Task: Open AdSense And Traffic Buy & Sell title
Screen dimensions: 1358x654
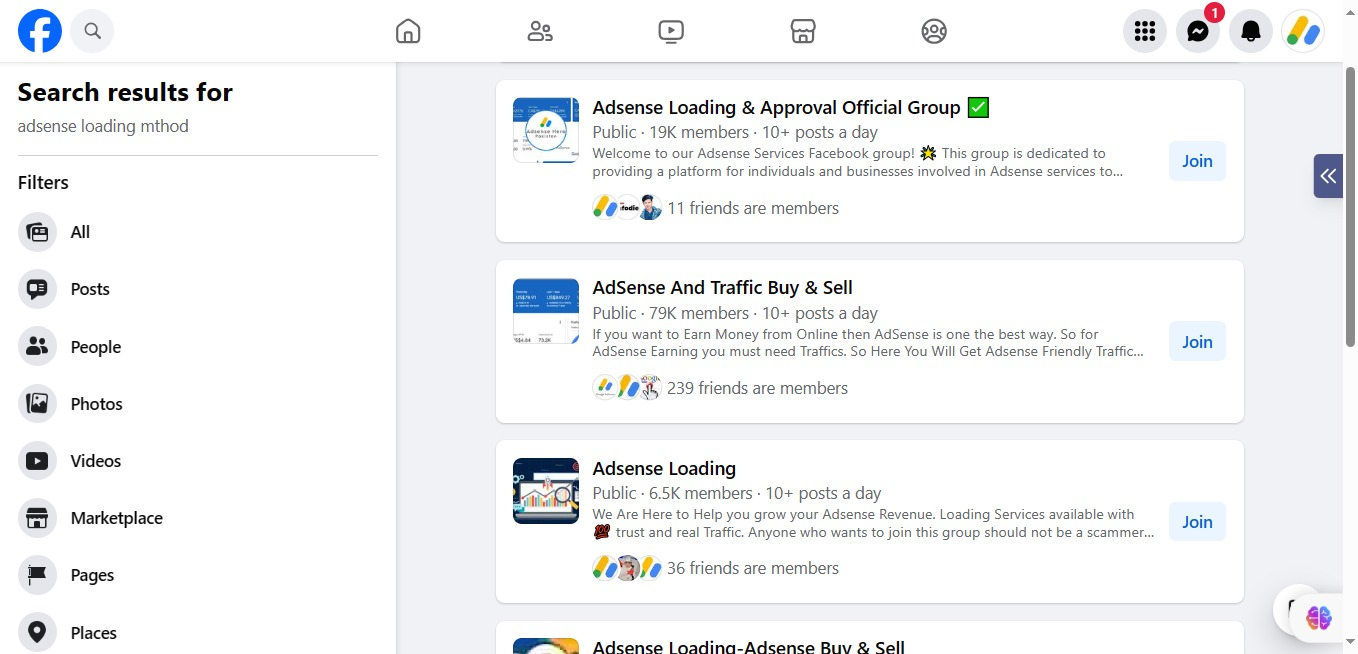Action: pyautogui.click(x=723, y=288)
